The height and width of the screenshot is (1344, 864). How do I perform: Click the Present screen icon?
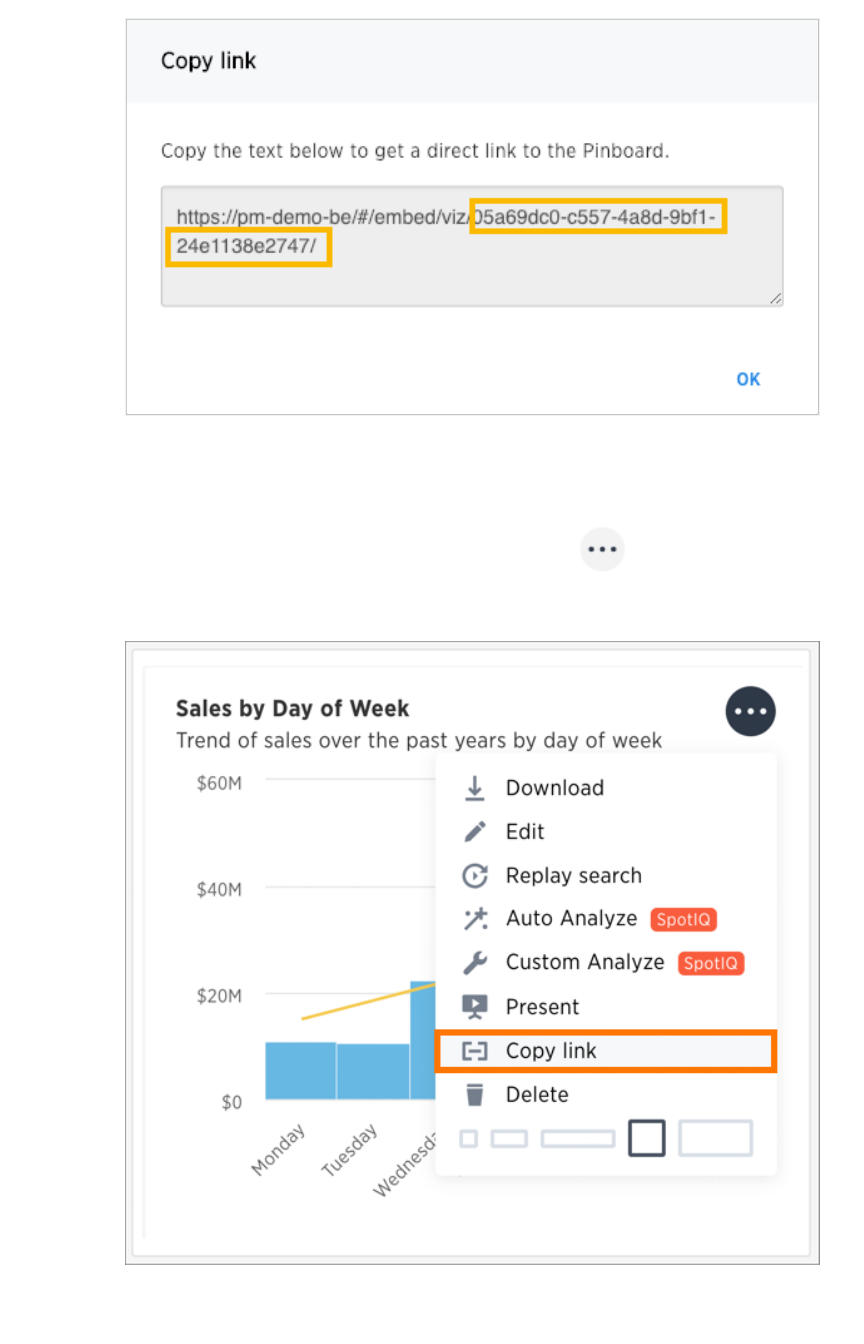point(475,1007)
